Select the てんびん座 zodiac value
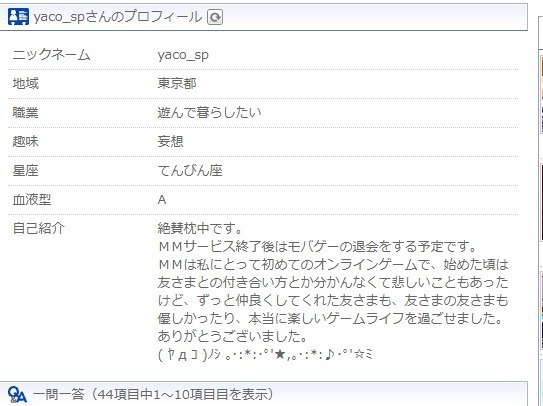 pos(190,170)
